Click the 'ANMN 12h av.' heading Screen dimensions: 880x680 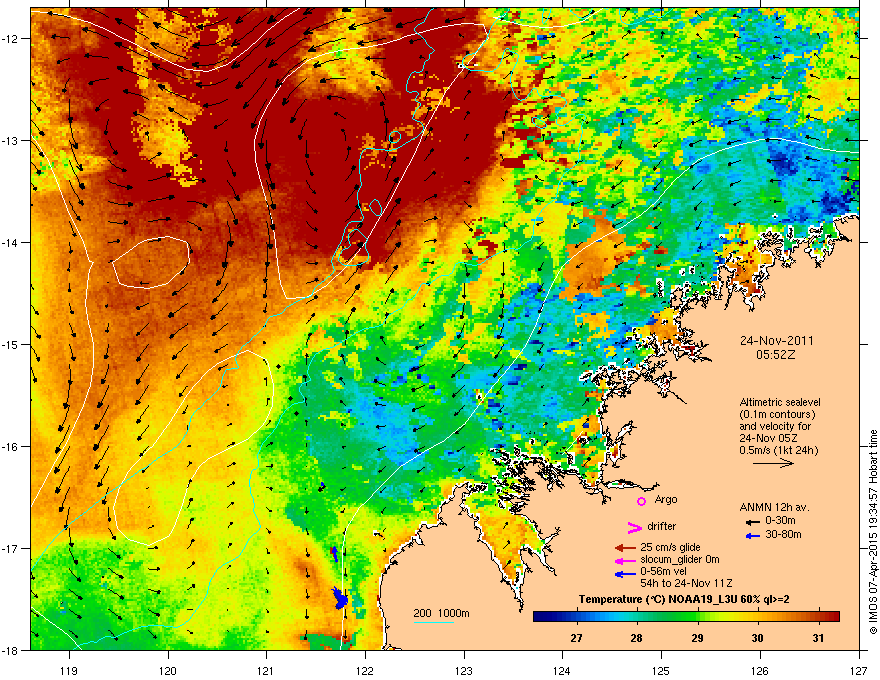tap(774, 507)
